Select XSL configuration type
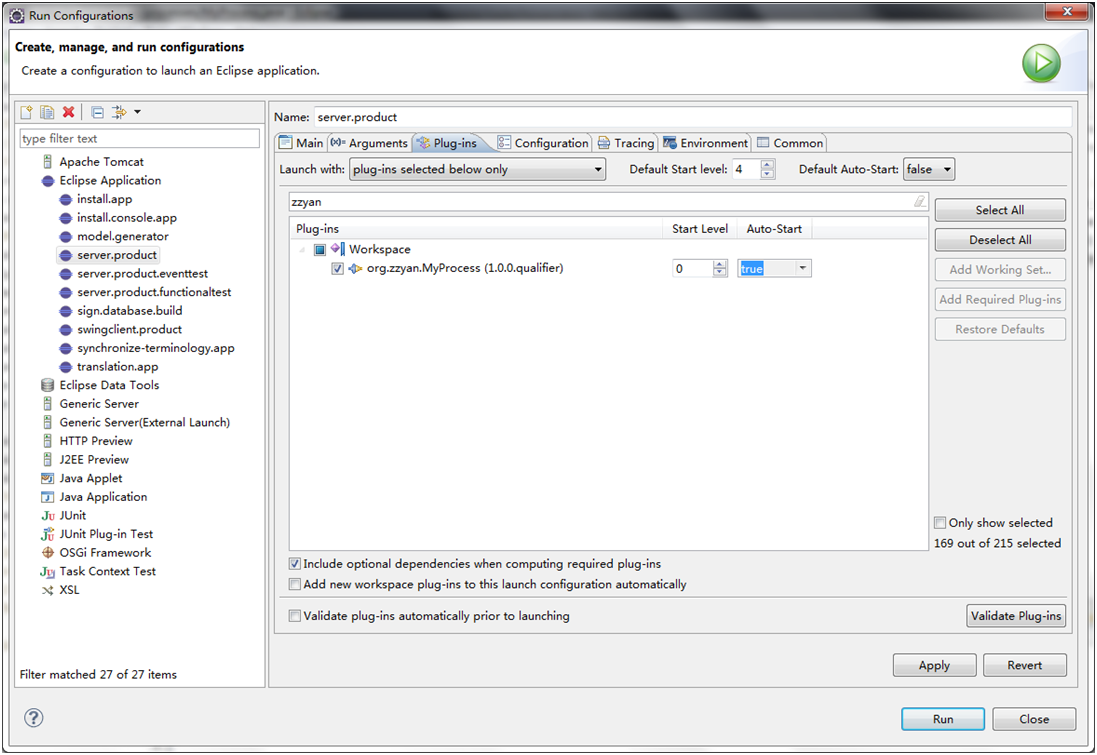1097x755 pixels. click(x=69, y=590)
